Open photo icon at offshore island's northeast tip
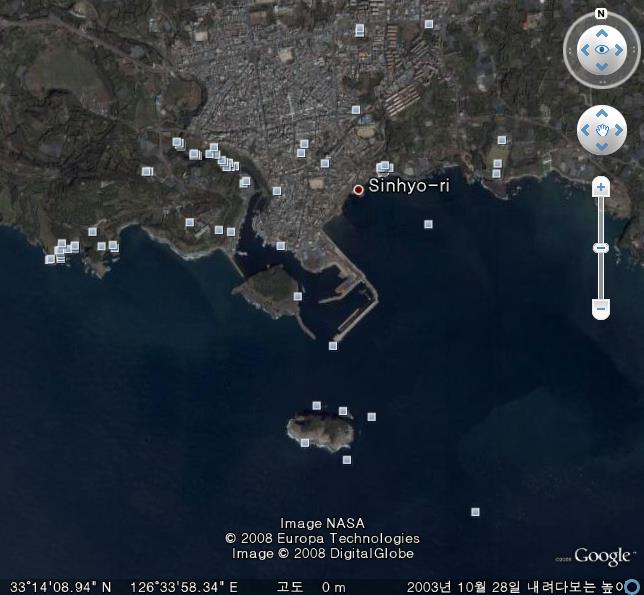Viewport: 644px width, 595px height. [343, 411]
